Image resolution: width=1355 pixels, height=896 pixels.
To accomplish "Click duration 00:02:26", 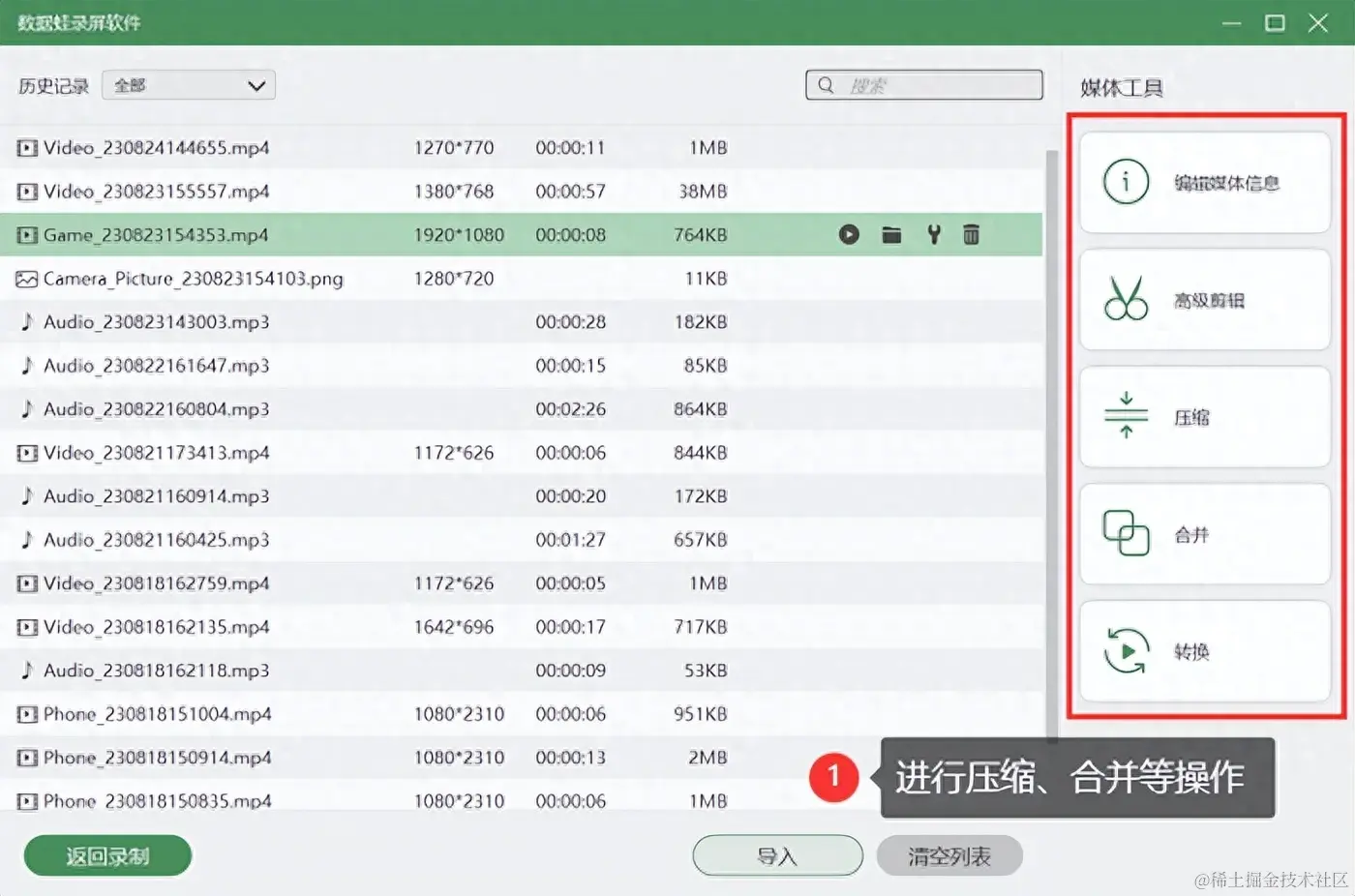I will [x=571, y=408].
